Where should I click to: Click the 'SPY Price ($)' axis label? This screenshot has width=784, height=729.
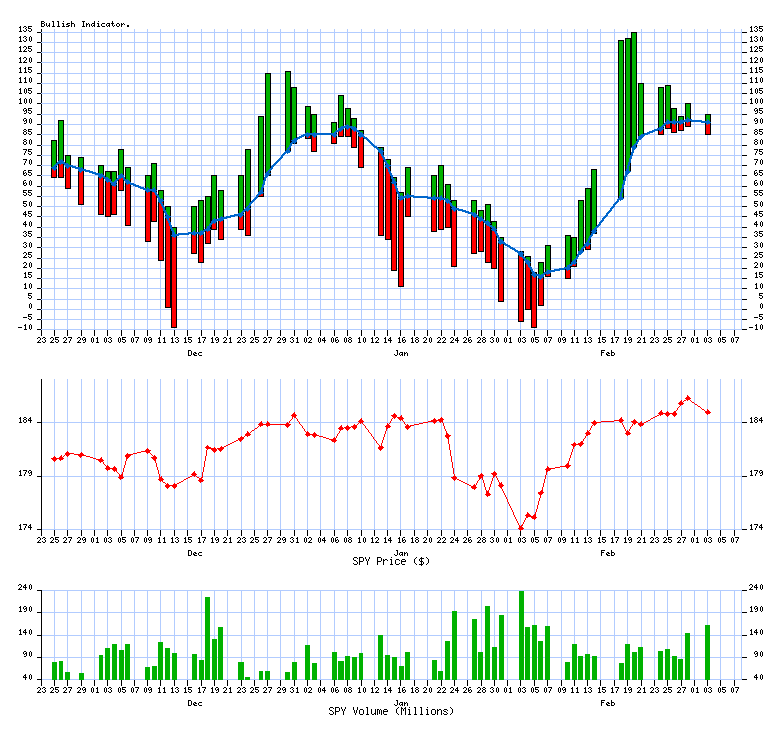point(391,561)
